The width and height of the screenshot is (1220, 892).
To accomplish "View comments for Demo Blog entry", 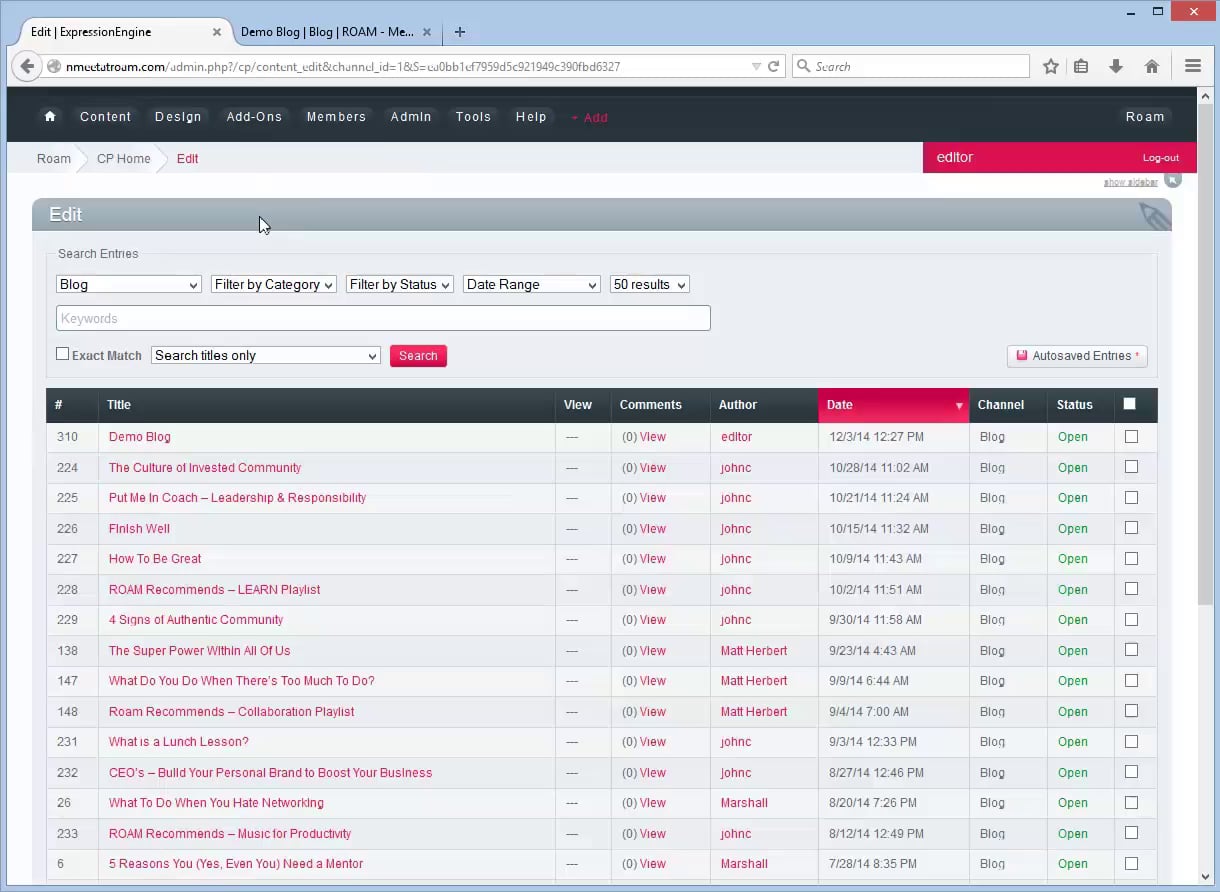I will (x=653, y=437).
